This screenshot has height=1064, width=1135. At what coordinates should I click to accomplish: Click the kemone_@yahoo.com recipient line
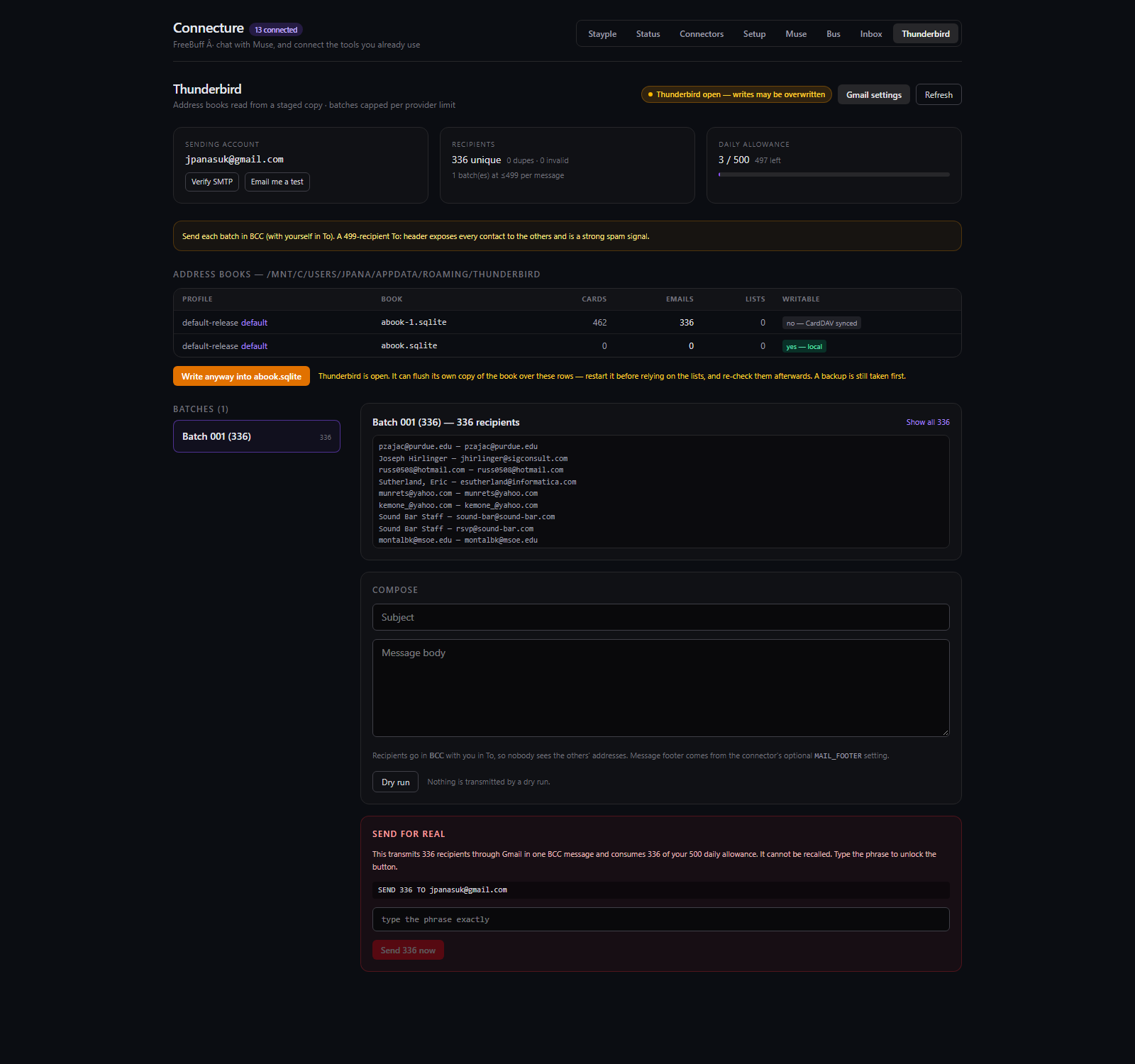click(x=458, y=505)
